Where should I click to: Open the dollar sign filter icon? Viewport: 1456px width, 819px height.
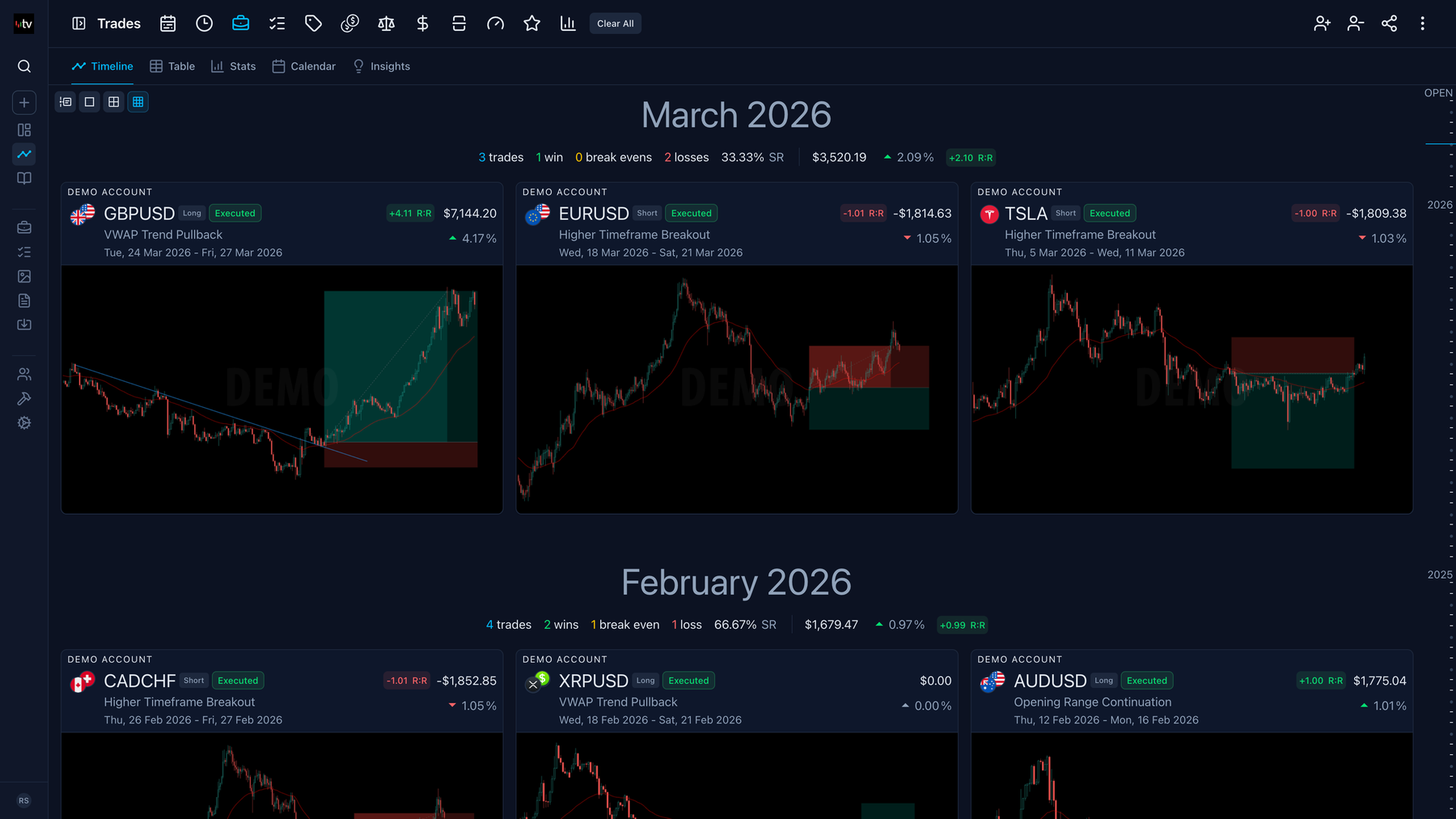pos(422,23)
